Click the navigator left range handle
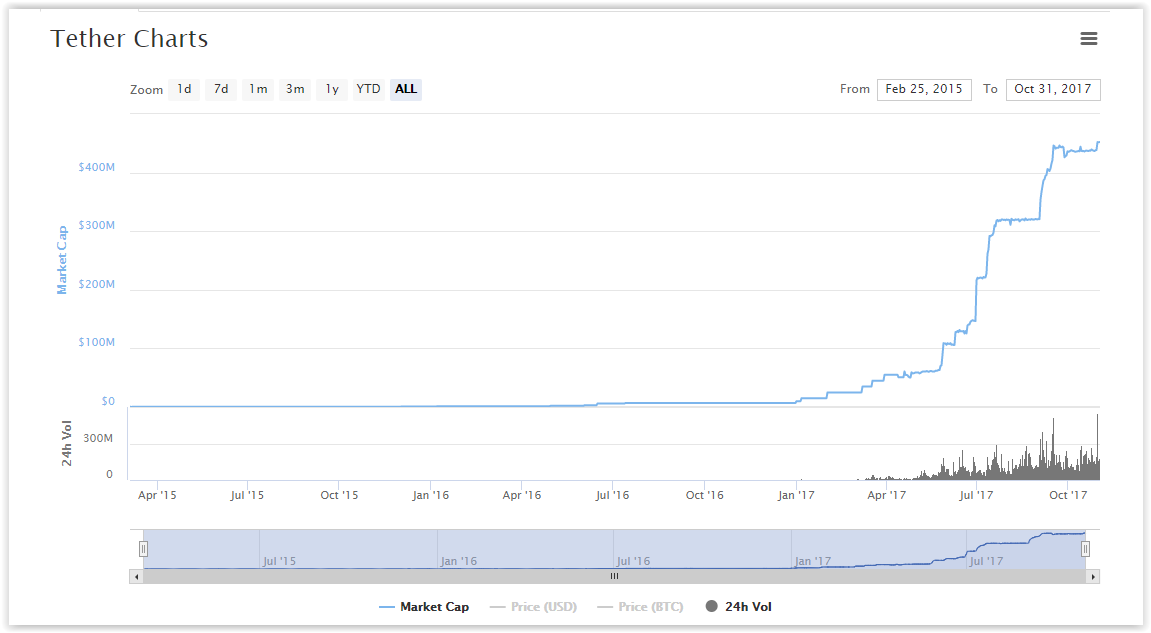This screenshot has height=633, width=1151. 144,549
